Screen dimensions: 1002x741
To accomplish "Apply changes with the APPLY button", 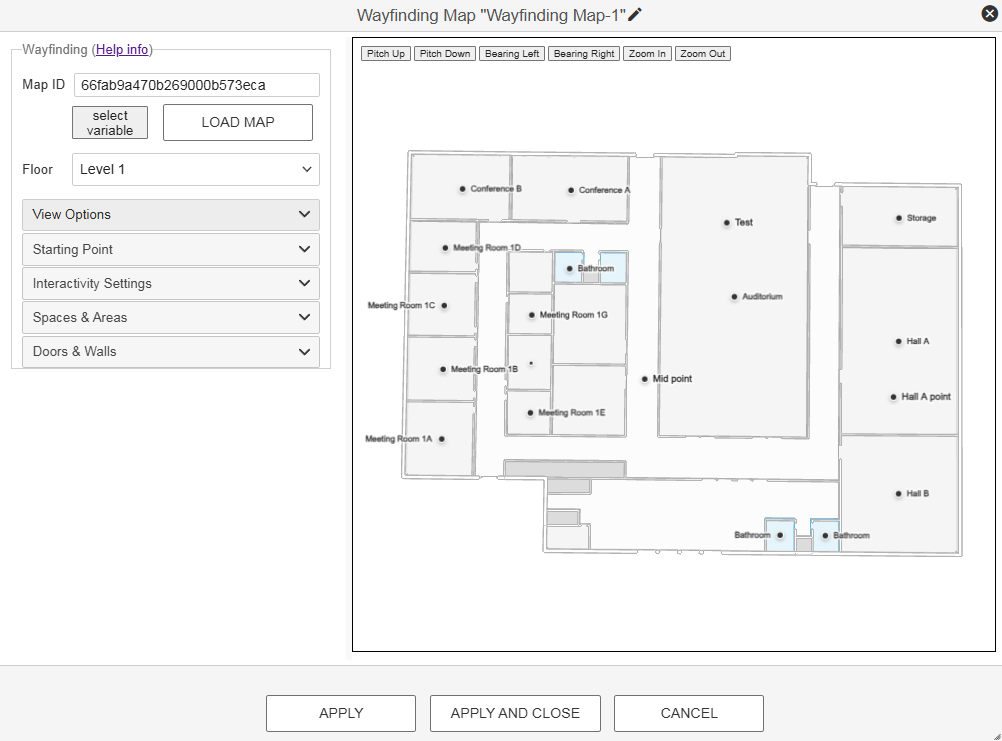I will (x=340, y=713).
